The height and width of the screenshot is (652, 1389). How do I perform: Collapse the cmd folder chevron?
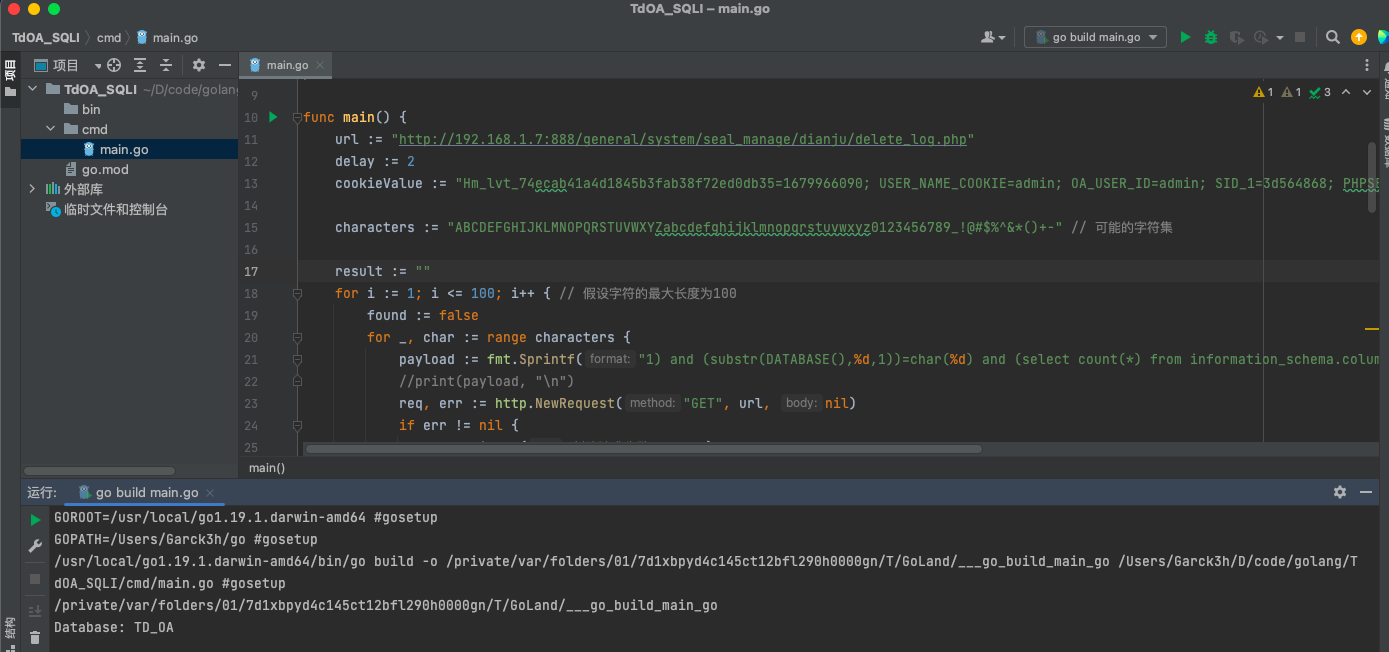pos(51,129)
